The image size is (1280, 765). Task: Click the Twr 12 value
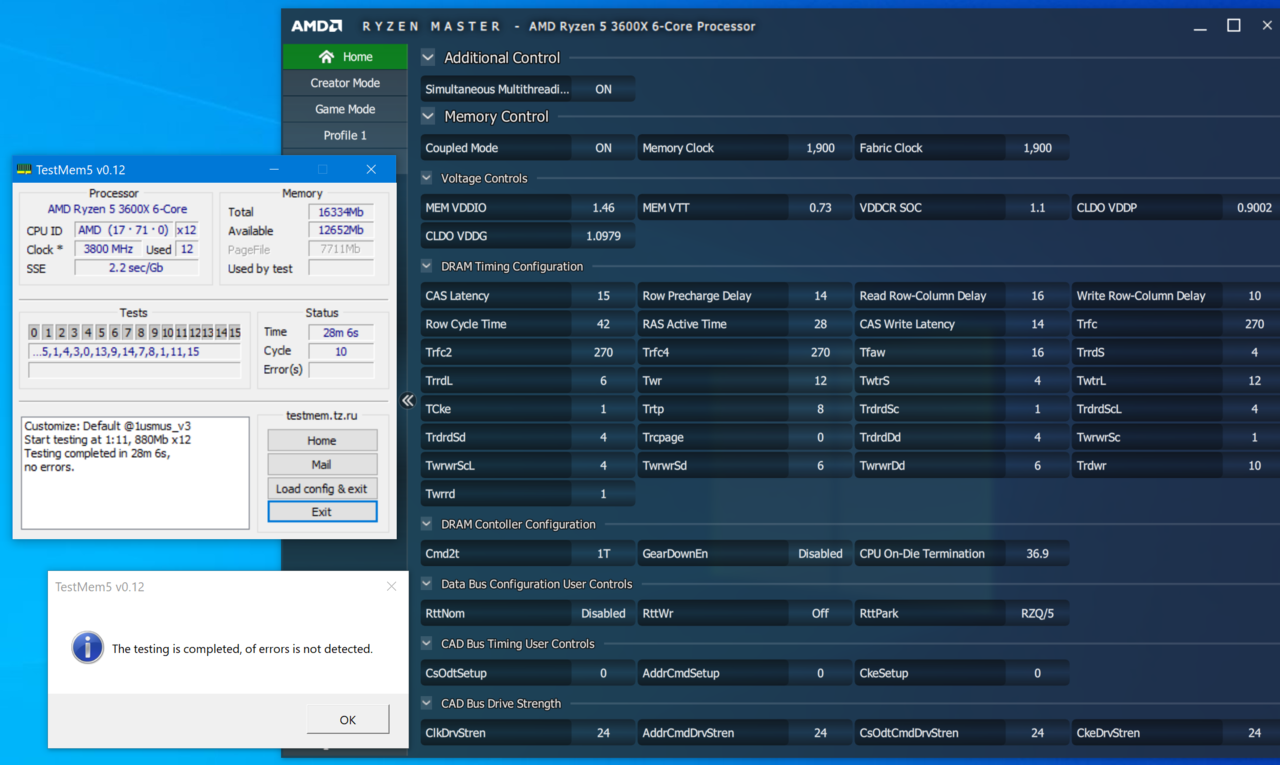pyautogui.click(x=820, y=381)
